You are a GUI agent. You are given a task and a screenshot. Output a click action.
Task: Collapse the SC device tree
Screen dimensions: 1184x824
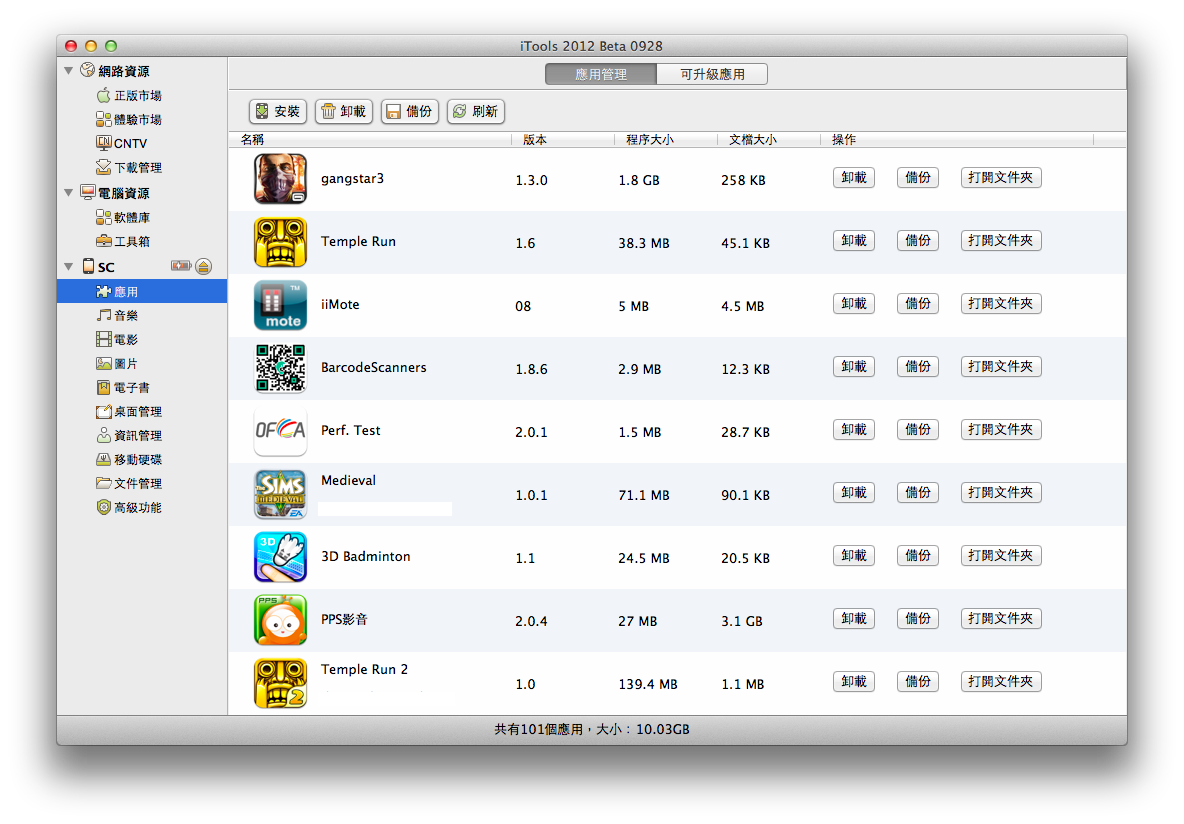[x=69, y=267]
